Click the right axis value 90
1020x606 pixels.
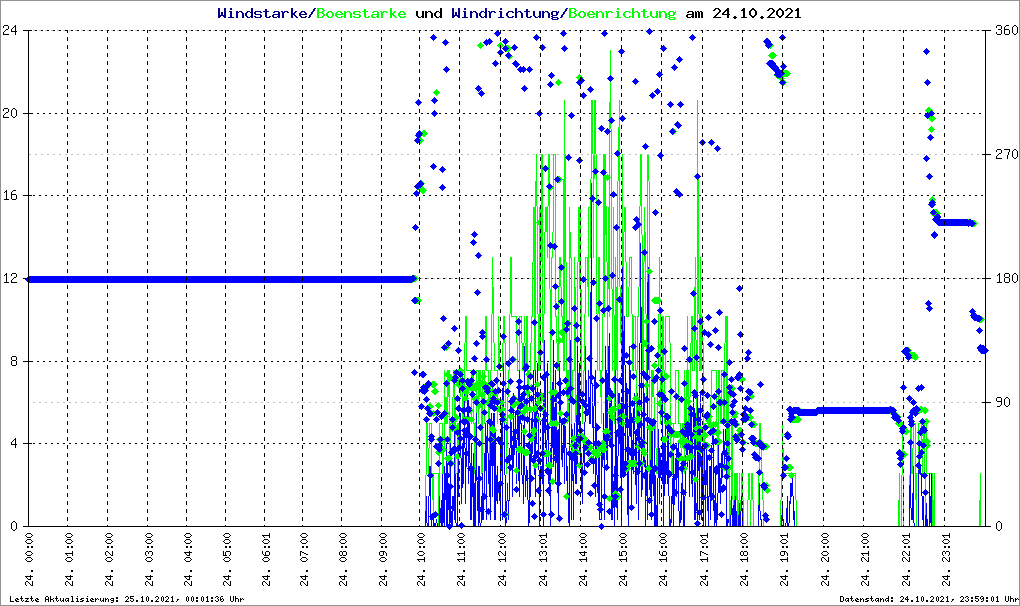(1003, 402)
